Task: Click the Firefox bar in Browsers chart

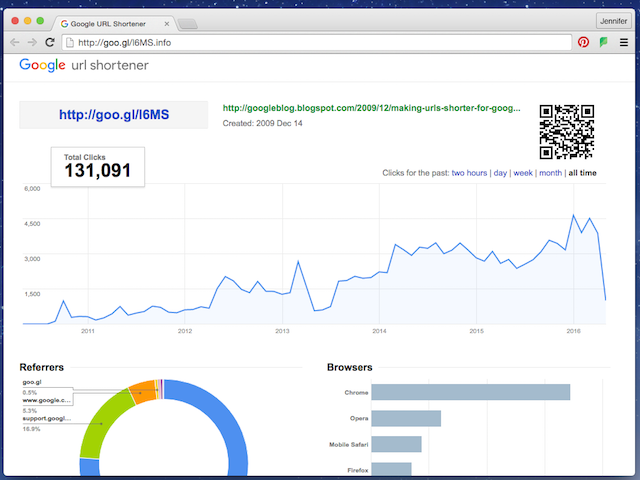Action: pyautogui.click(x=391, y=469)
